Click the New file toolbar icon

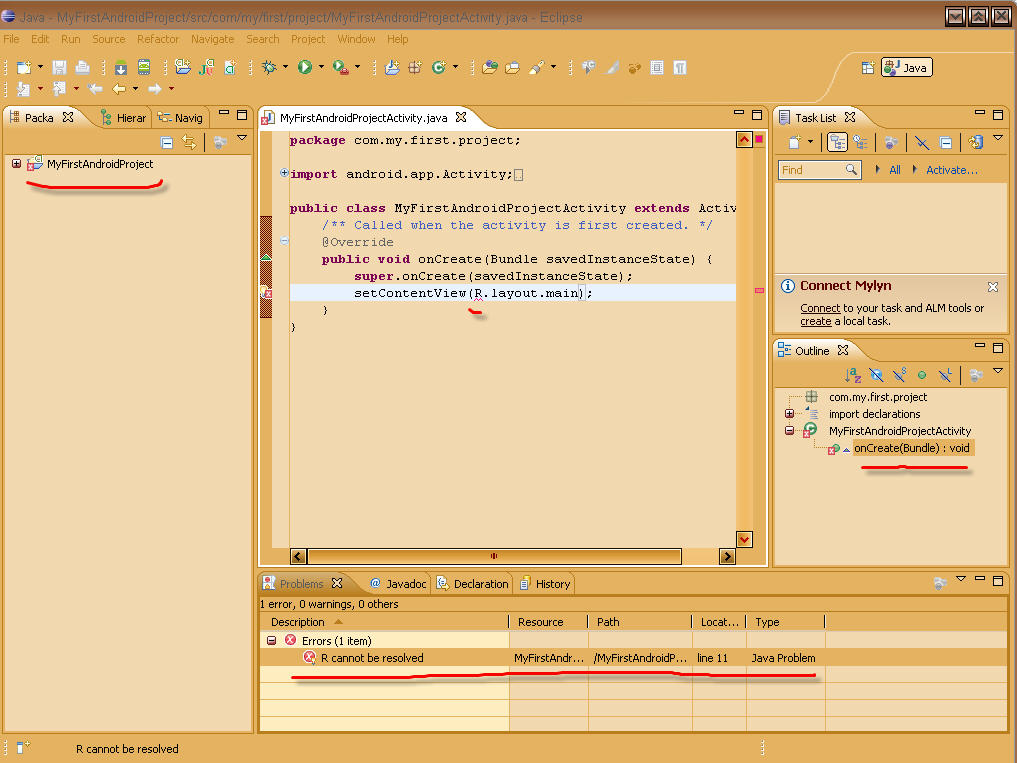[24, 67]
